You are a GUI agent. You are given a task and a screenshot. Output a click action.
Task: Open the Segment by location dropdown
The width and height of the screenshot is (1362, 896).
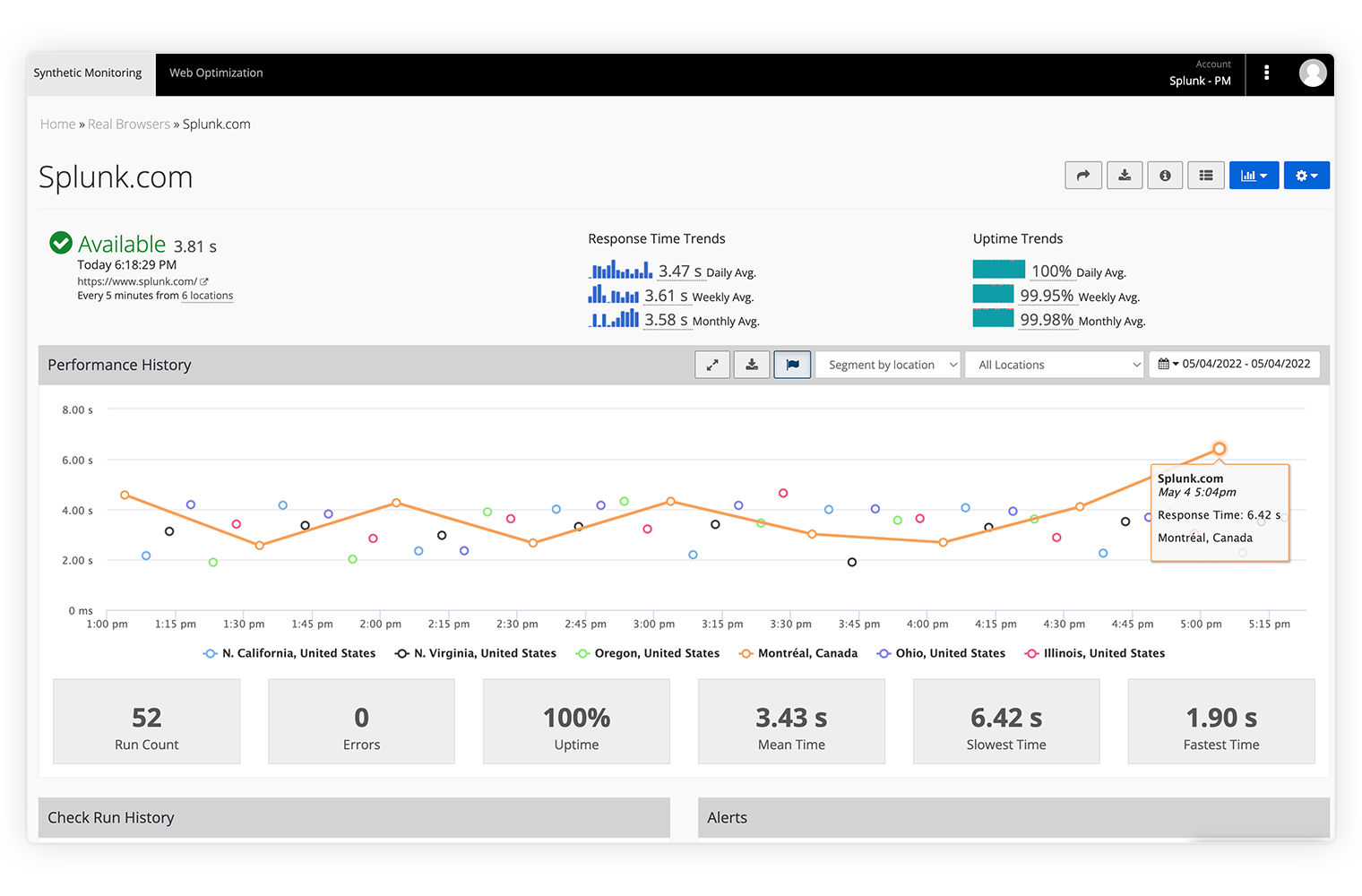point(888,365)
